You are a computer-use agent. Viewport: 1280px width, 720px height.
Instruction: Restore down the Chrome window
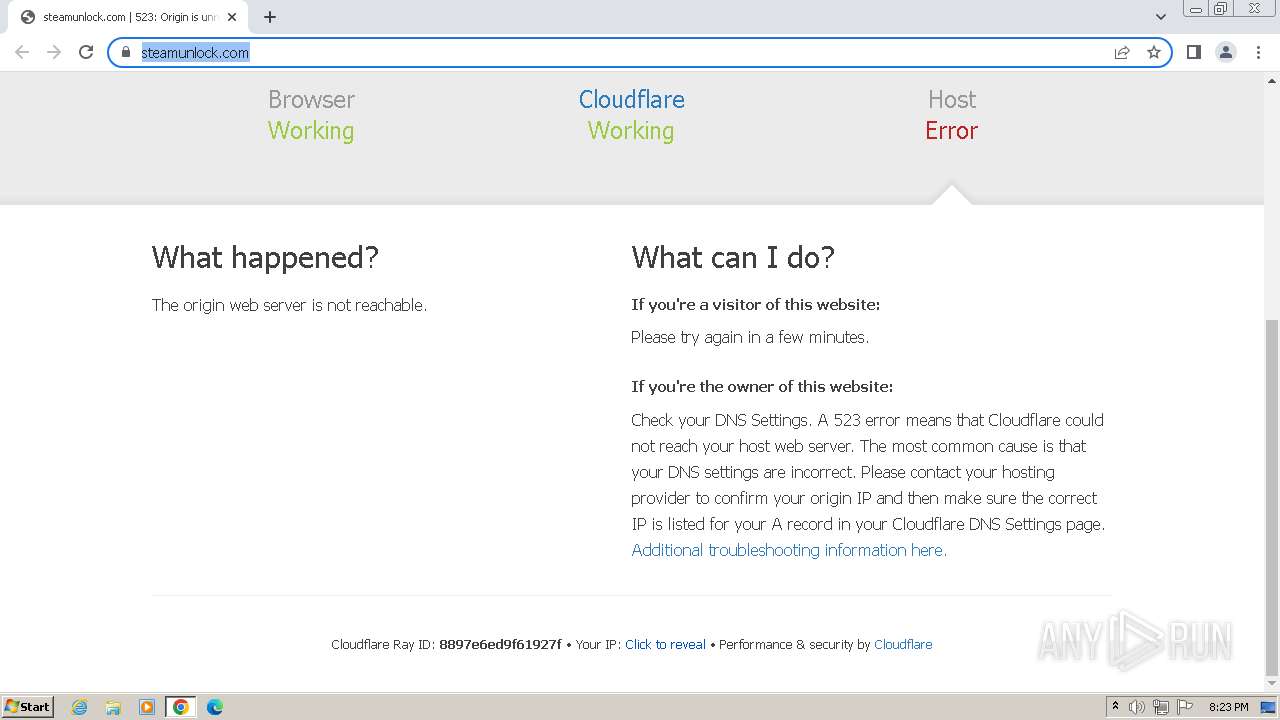pyautogui.click(x=1221, y=9)
